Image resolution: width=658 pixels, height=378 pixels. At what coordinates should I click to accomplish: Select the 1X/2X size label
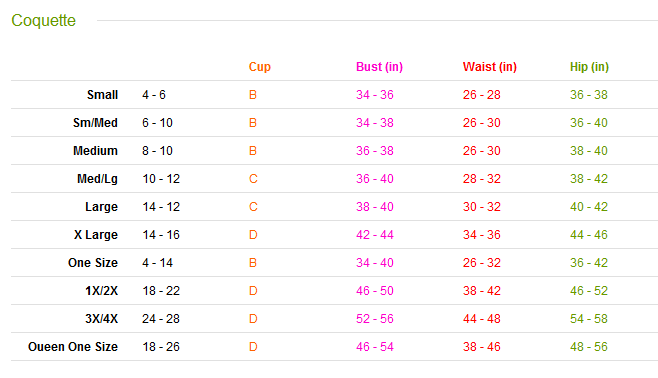[x=102, y=291]
